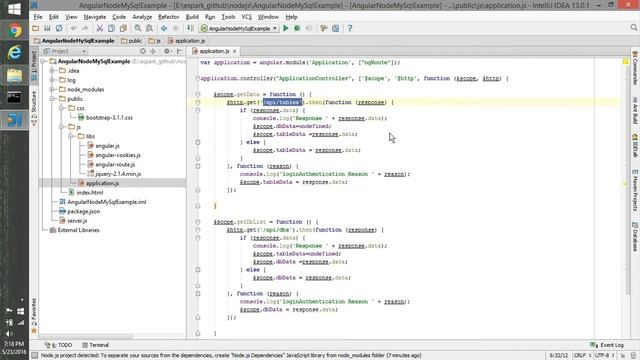Start debugging with the bug icon
The image size is (640, 360).
297,29
